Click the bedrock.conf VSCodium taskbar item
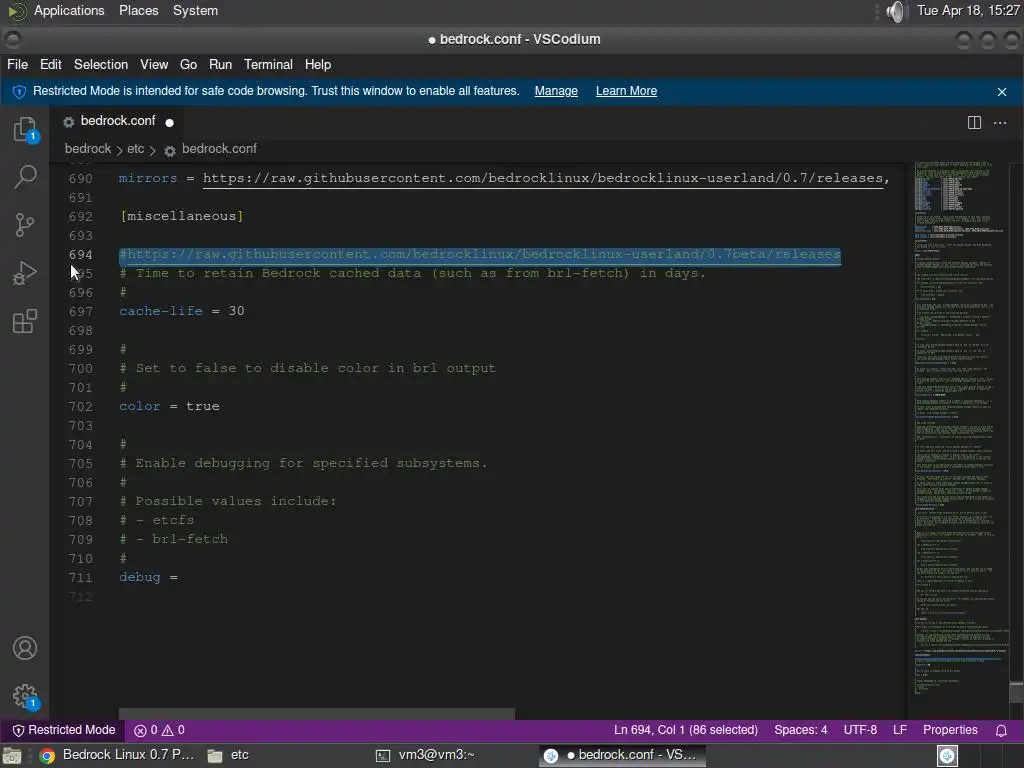 tap(622, 755)
